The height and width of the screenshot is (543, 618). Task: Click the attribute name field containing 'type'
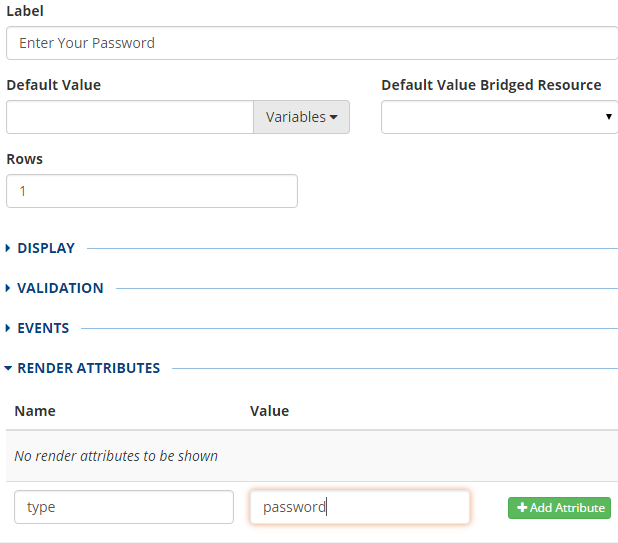tap(123, 507)
